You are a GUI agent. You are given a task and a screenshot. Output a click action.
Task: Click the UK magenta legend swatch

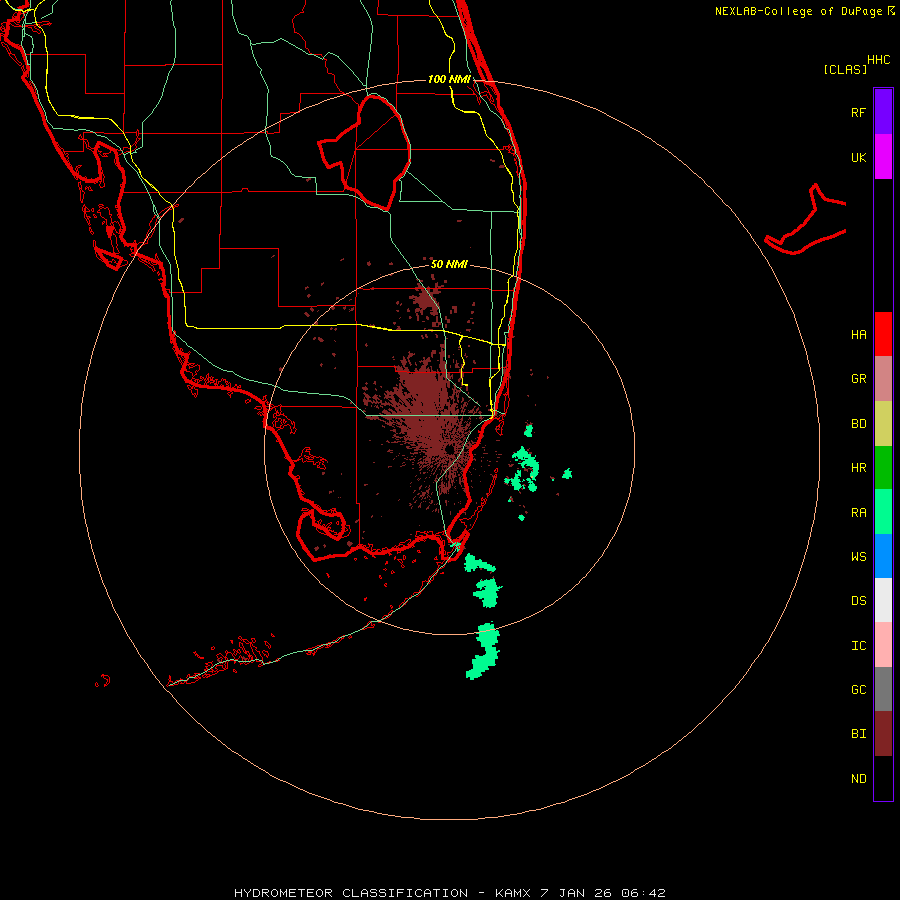tap(883, 157)
